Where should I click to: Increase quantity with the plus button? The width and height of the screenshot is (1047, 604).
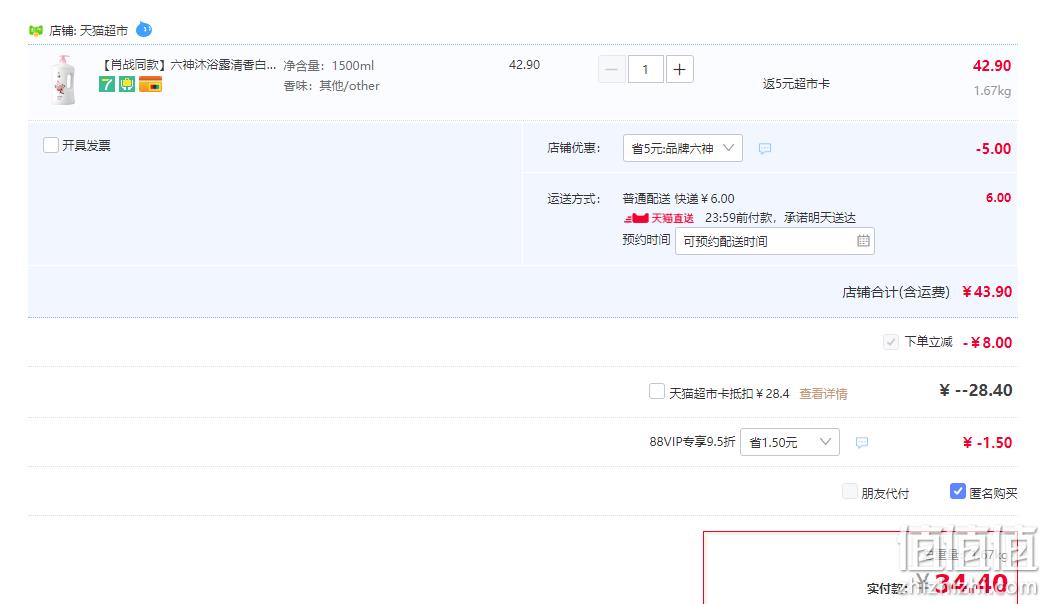click(680, 69)
